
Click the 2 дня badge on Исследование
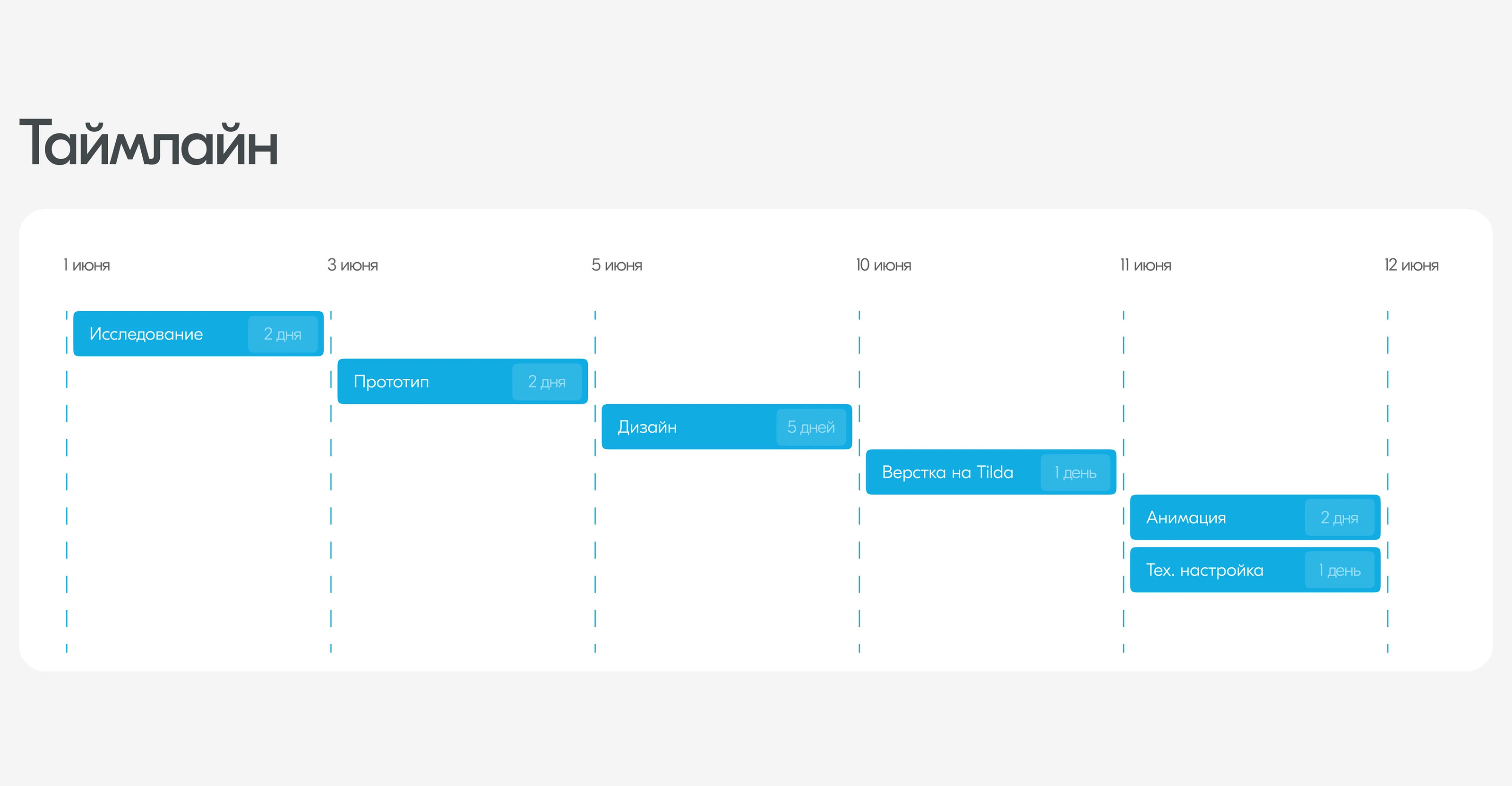(x=283, y=334)
